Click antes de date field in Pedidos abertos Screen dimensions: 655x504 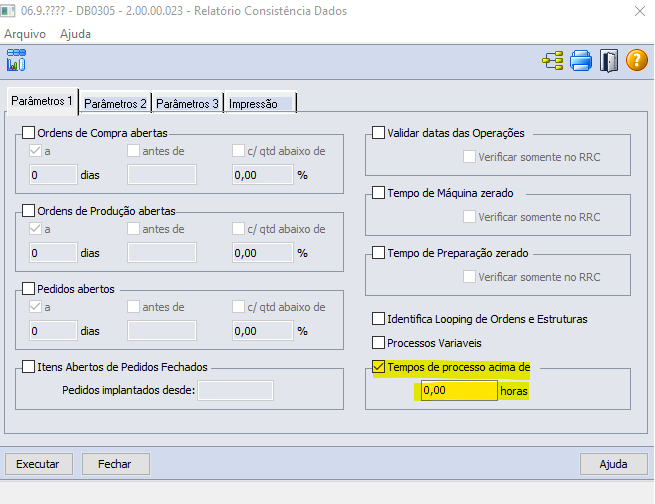pos(162,331)
